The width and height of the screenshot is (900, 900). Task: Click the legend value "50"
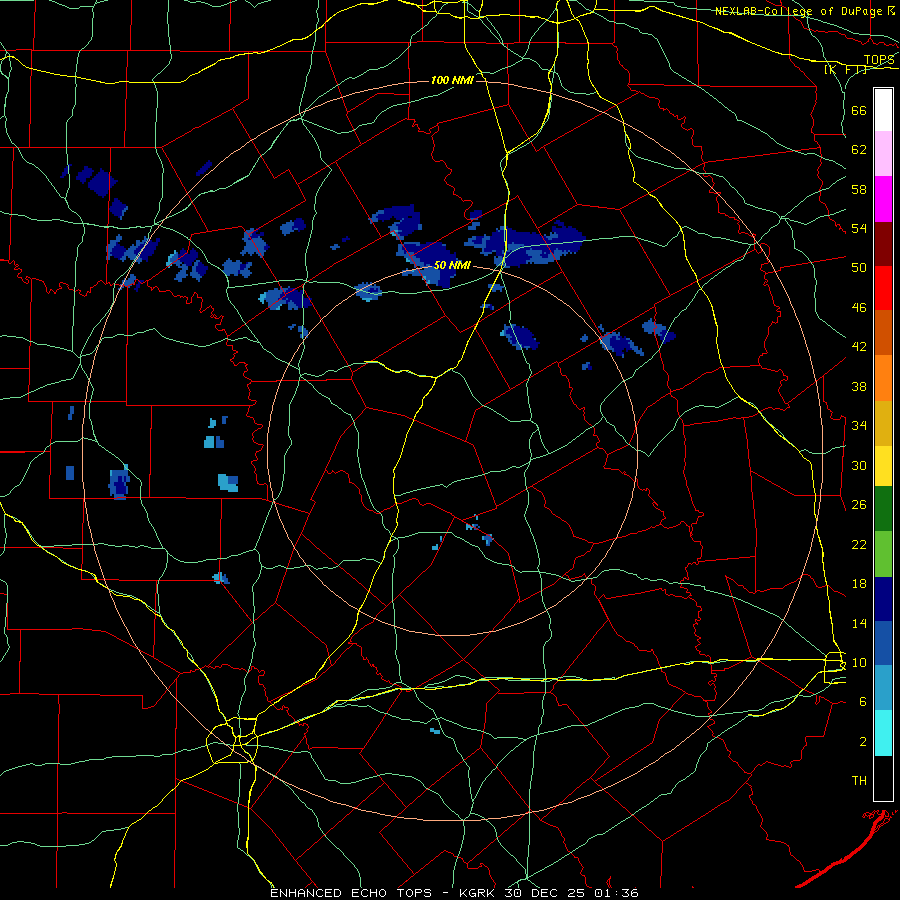coord(859,268)
